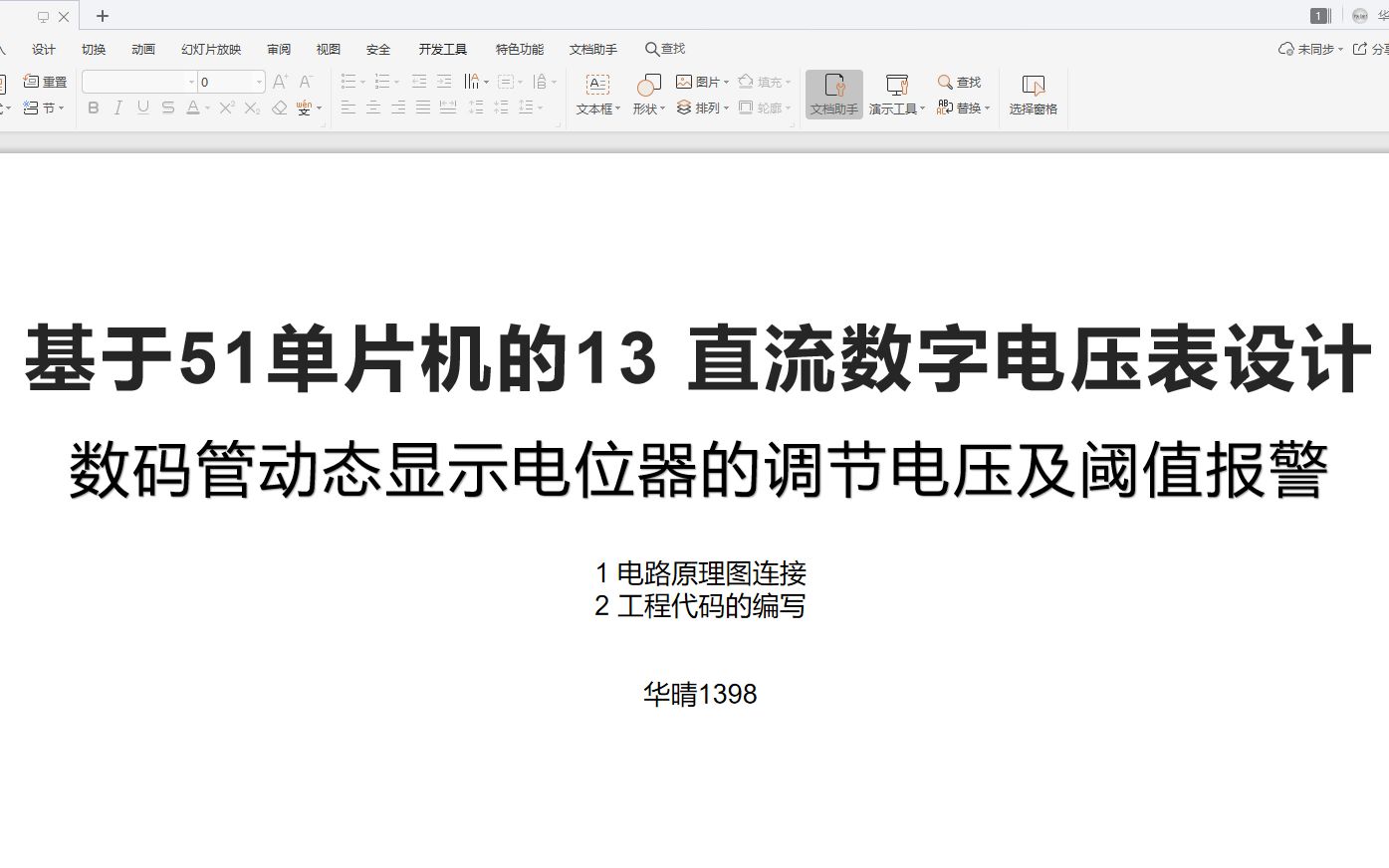Open the text direction dropdown arrow
Viewport: 1389px width, 868px height.
click(486, 83)
